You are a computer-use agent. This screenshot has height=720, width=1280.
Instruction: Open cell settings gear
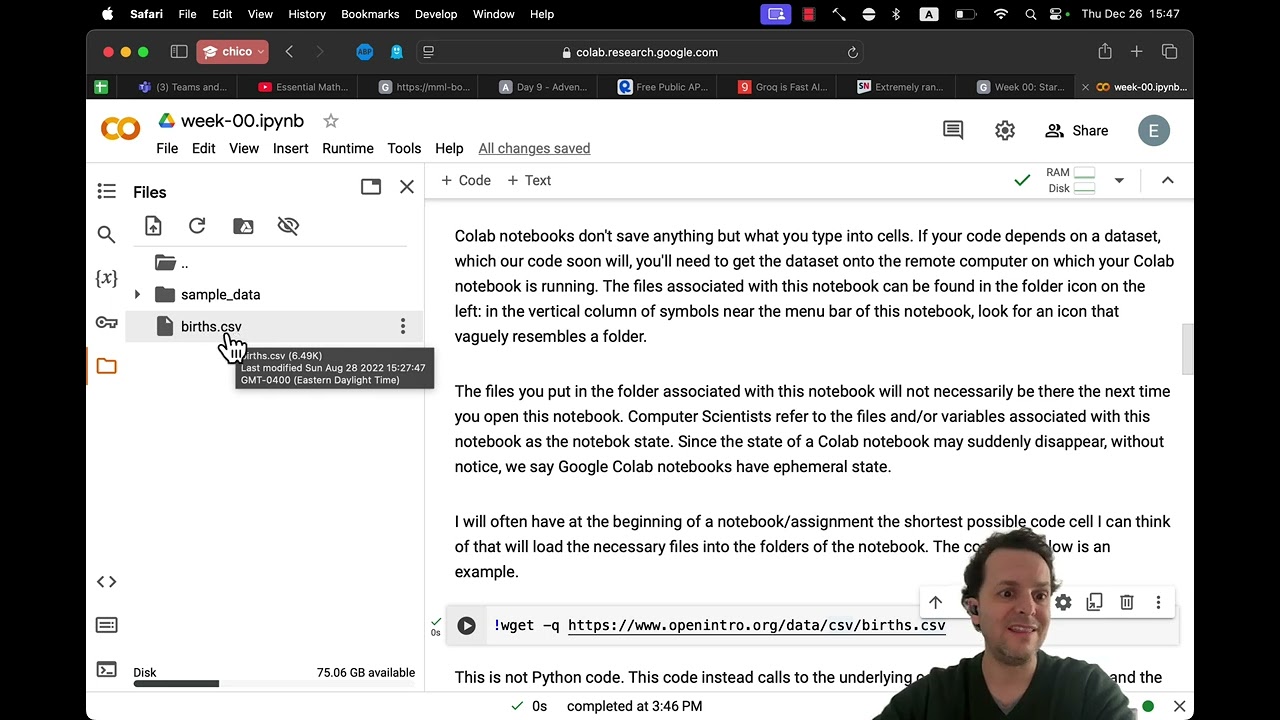coord(1063,602)
